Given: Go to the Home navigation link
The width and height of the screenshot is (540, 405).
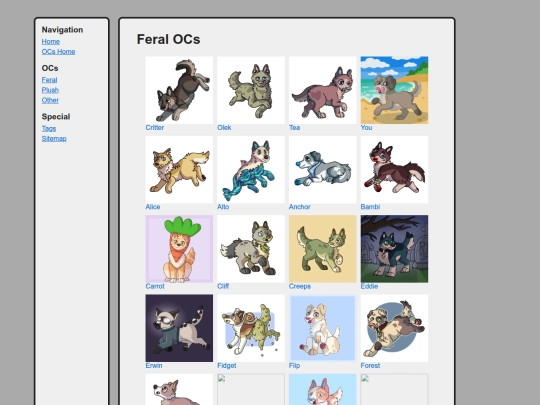Looking at the screenshot, I should 51,42.
